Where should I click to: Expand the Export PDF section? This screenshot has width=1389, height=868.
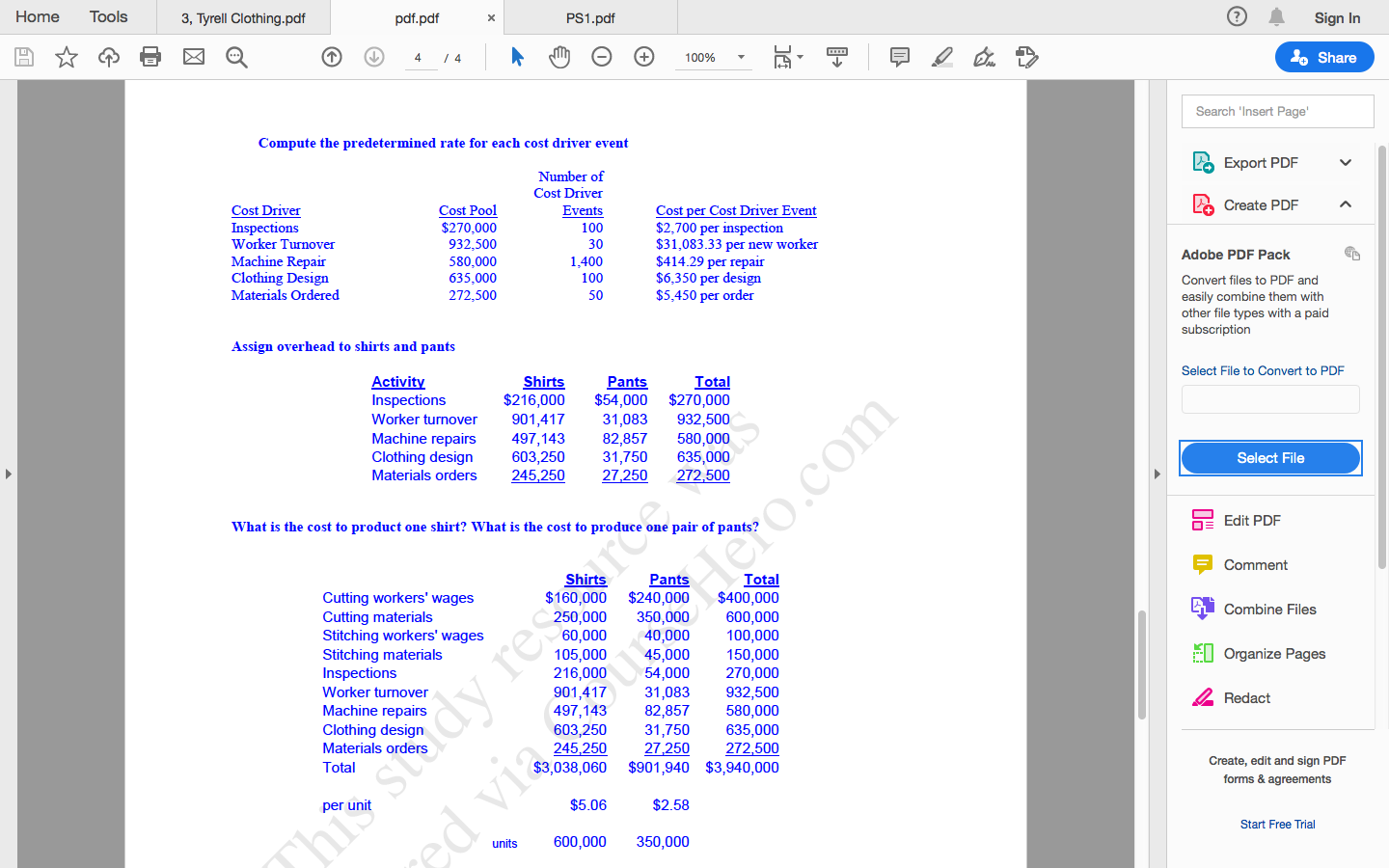1346,162
